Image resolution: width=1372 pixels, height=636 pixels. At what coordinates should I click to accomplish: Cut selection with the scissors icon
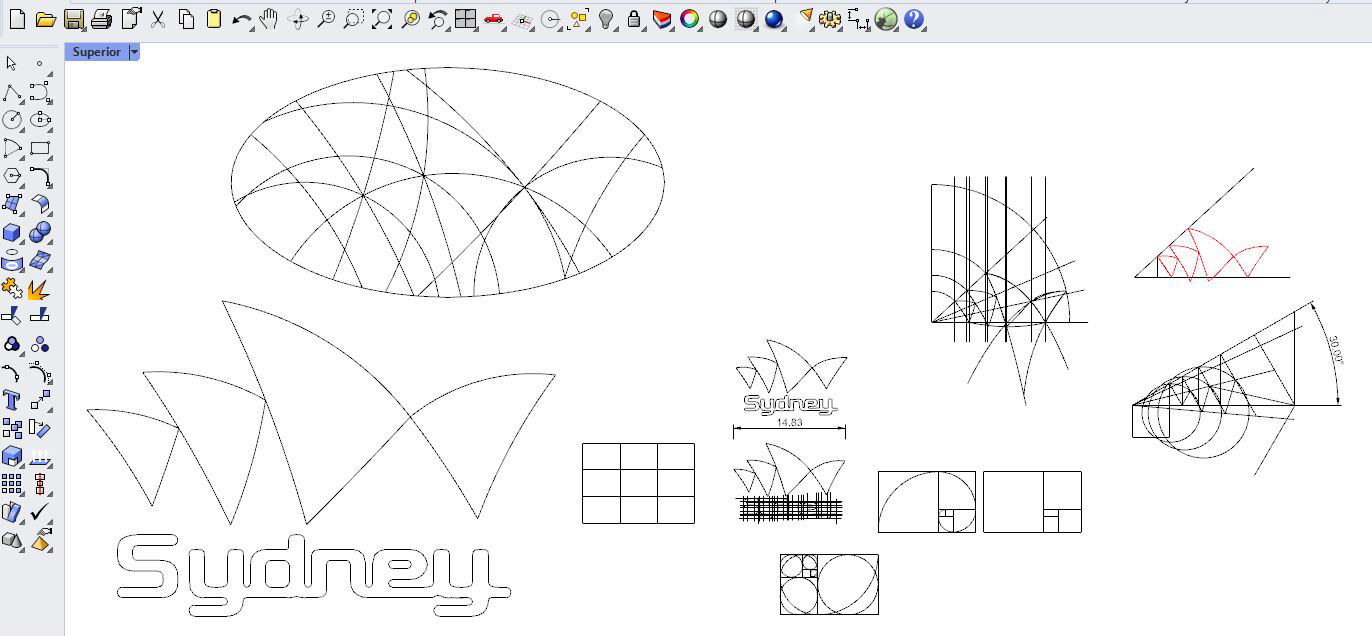point(158,19)
